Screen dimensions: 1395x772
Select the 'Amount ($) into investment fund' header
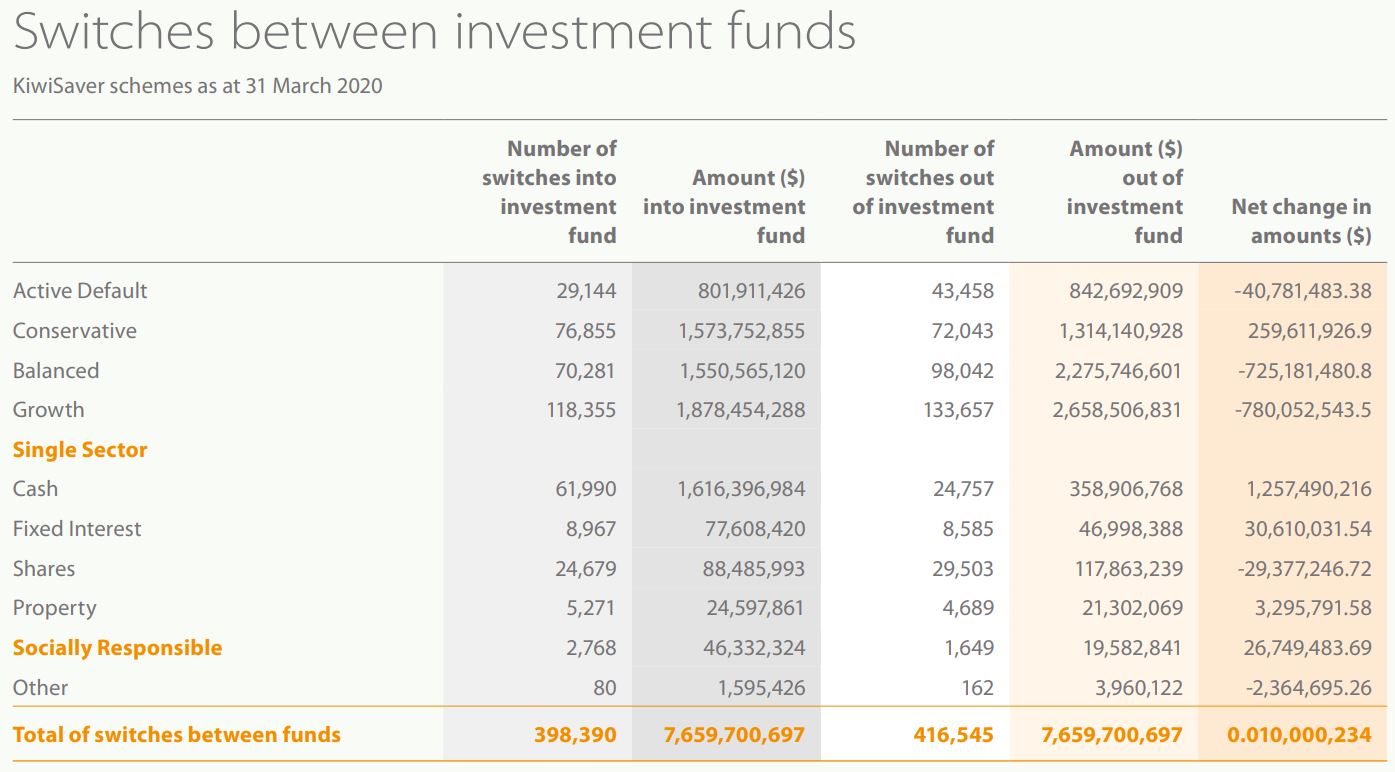724,207
